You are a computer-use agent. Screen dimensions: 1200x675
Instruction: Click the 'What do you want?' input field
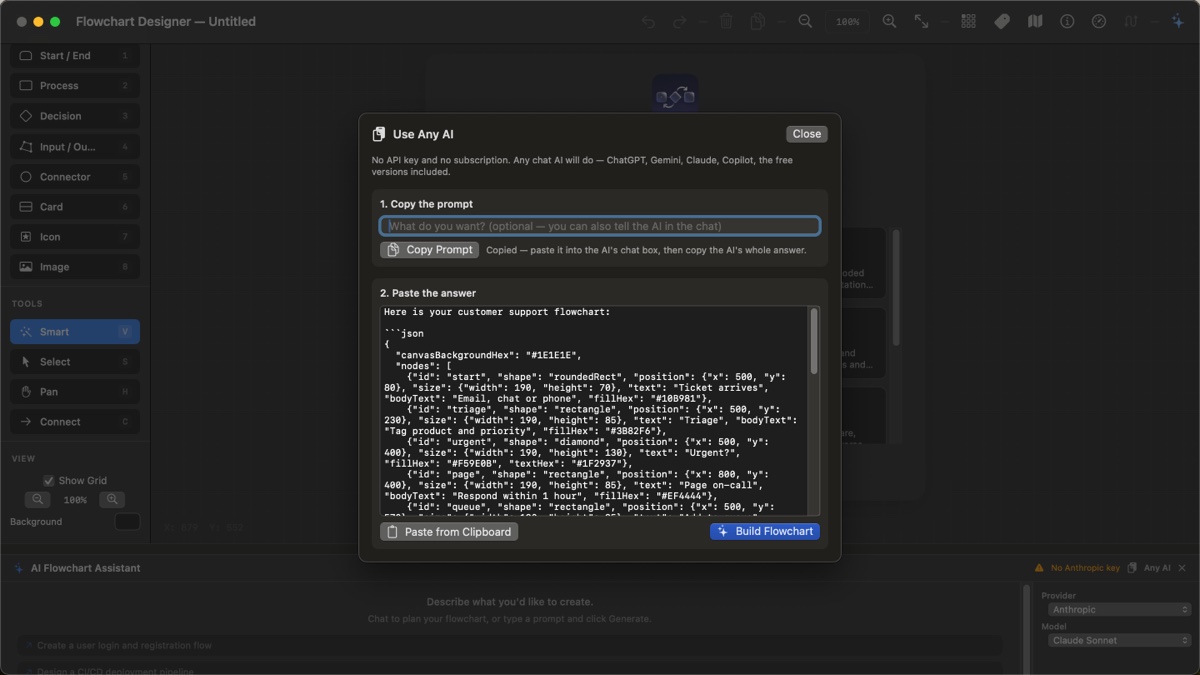600,226
